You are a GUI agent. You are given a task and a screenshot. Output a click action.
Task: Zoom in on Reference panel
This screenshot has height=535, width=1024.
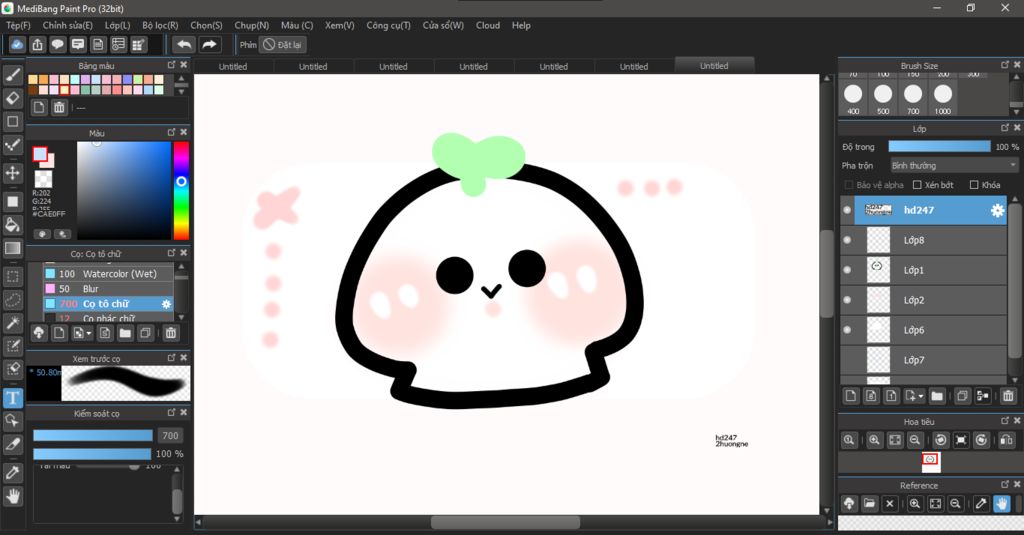914,504
